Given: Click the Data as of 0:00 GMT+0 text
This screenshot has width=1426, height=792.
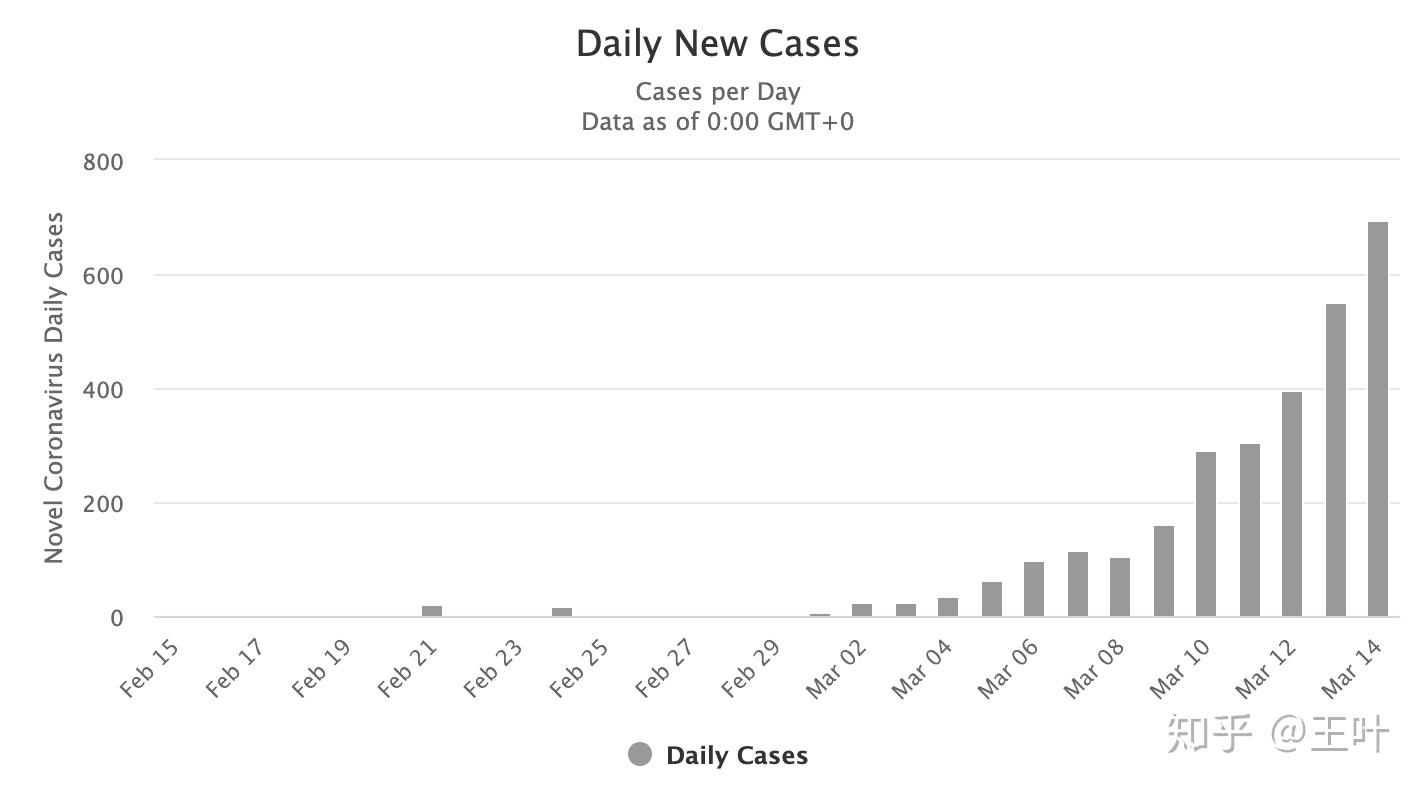Looking at the screenshot, I should 717,122.
